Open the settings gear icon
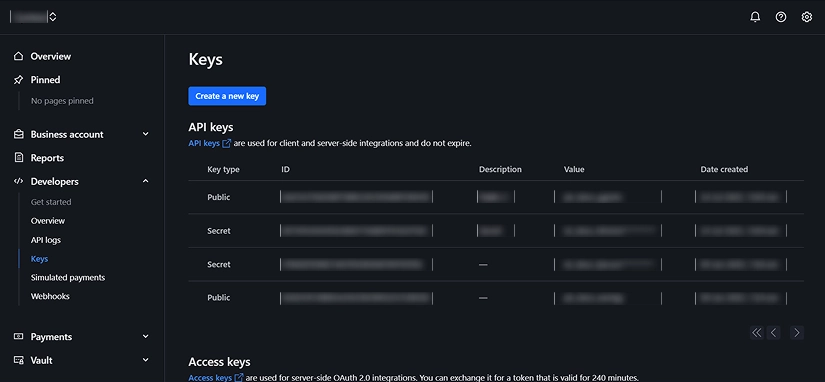Screen dimensions: 825x382 (807, 17)
